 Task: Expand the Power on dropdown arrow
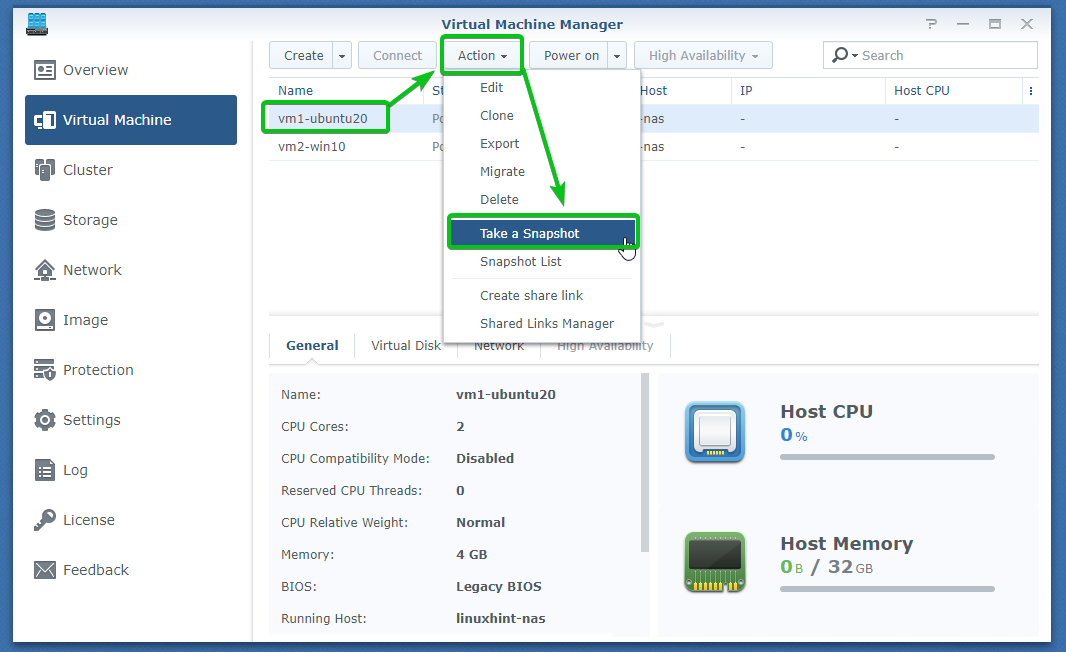pyautogui.click(x=617, y=56)
